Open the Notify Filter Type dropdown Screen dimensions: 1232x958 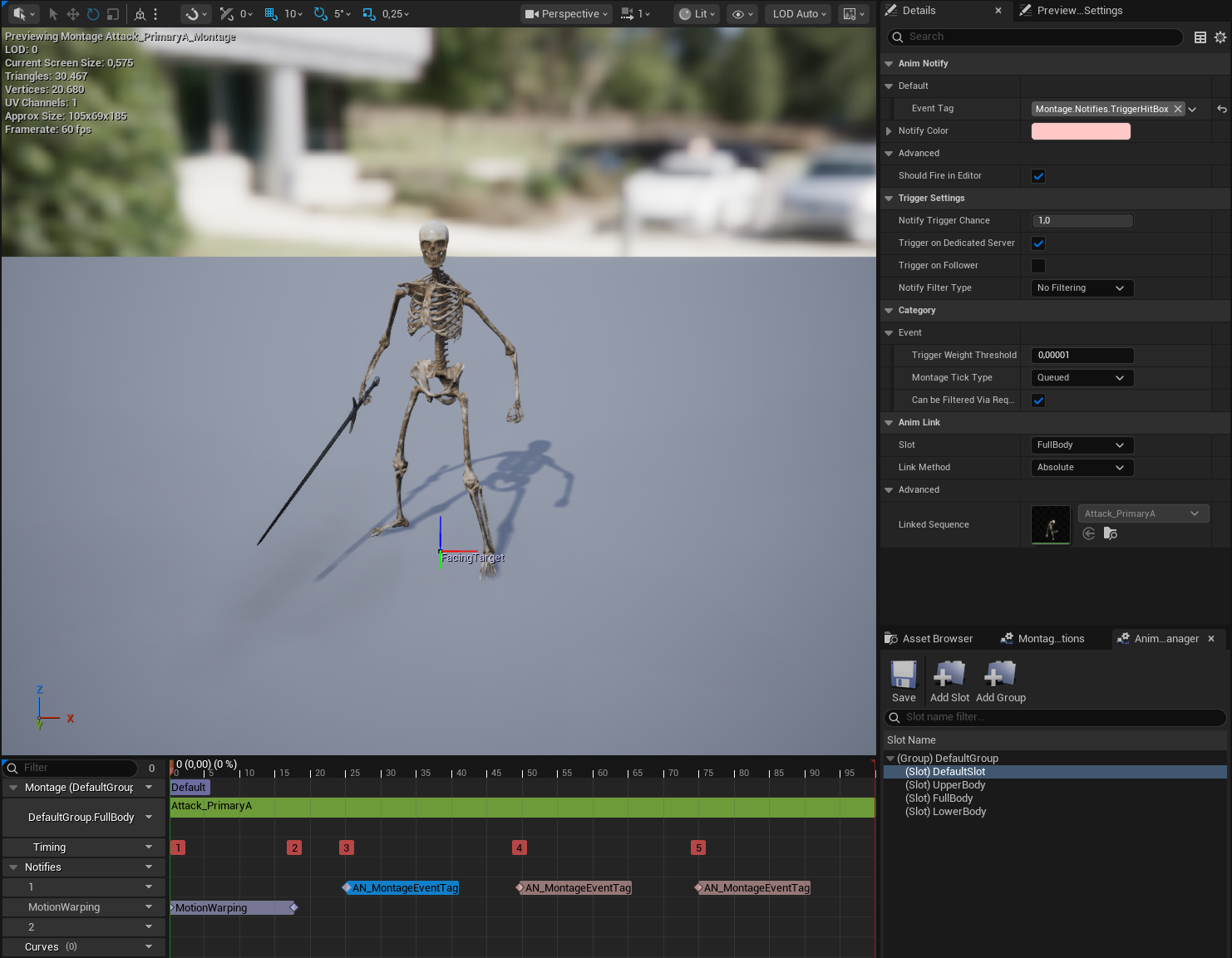(1082, 288)
